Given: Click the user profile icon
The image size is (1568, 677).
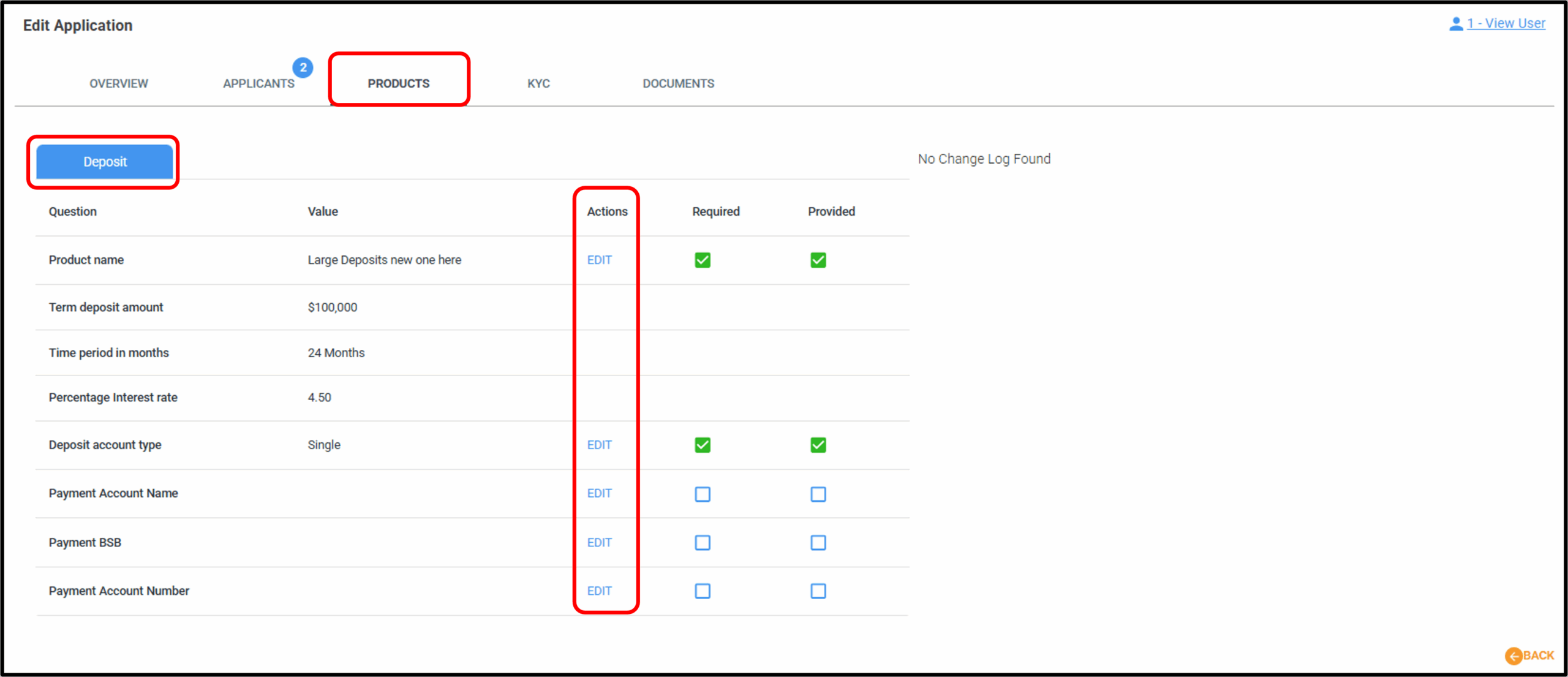Looking at the screenshot, I should 1456,24.
